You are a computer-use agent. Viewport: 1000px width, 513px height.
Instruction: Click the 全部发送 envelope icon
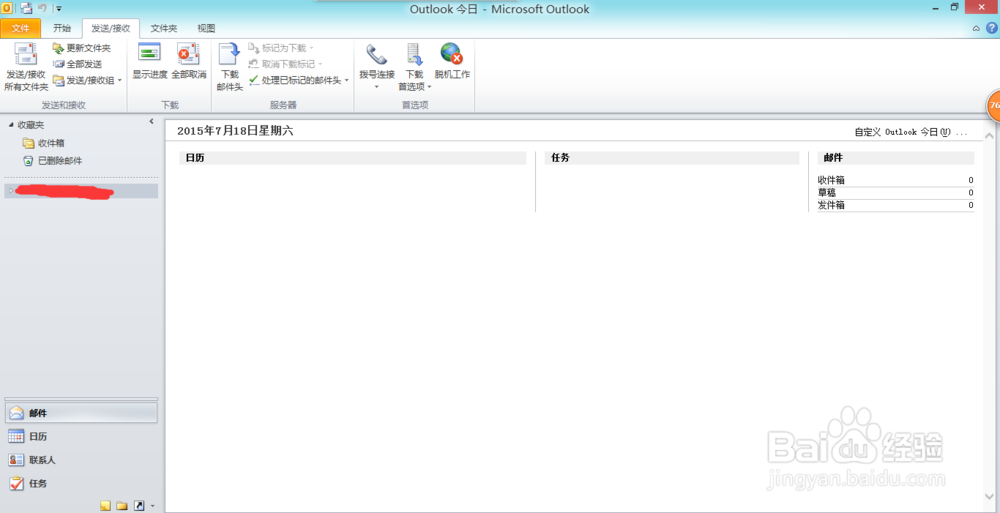58,64
